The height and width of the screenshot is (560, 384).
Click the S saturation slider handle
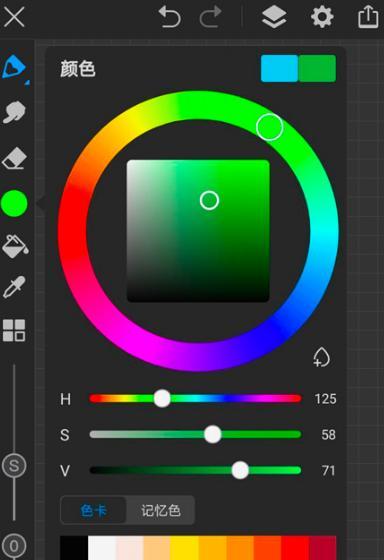[213, 434]
